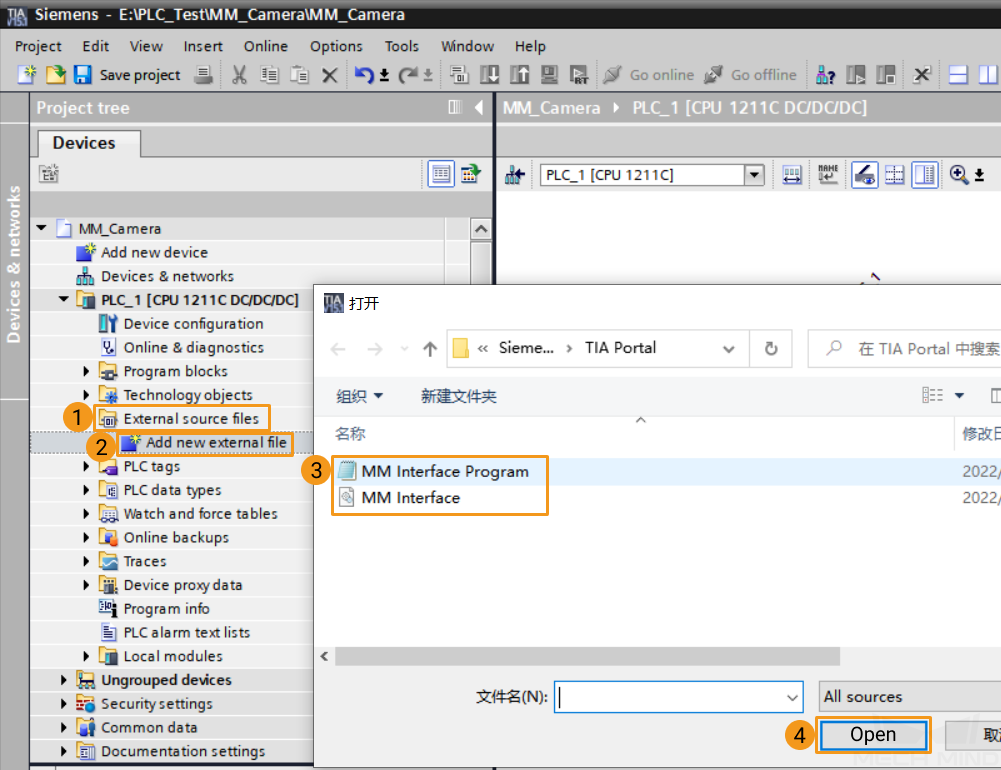The height and width of the screenshot is (770, 1001).
Task: Open Devices & networks tree item
Action: [167, 276]
